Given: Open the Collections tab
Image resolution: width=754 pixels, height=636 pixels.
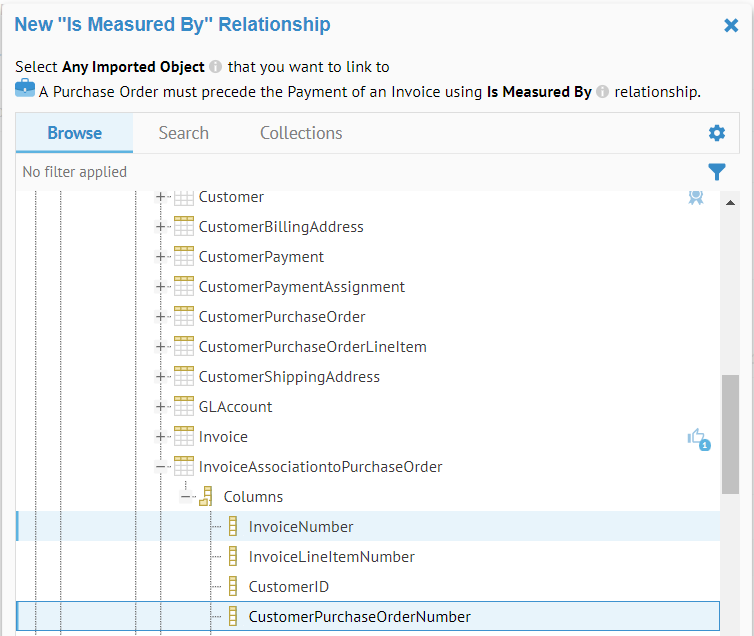Looking at the screenshot, I should point(301,133).
